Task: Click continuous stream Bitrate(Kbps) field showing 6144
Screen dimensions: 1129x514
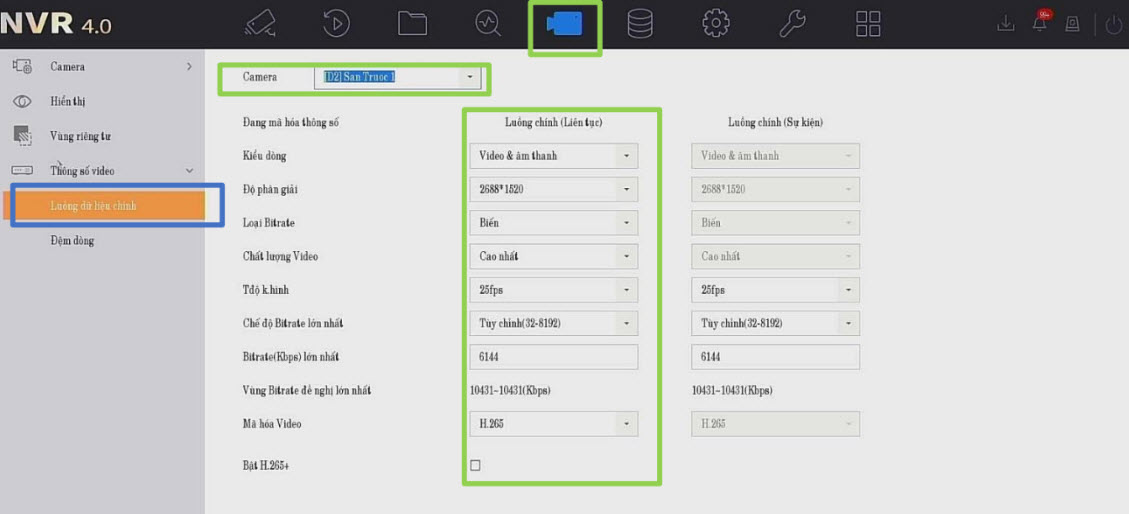Action: tap(553, 357)
